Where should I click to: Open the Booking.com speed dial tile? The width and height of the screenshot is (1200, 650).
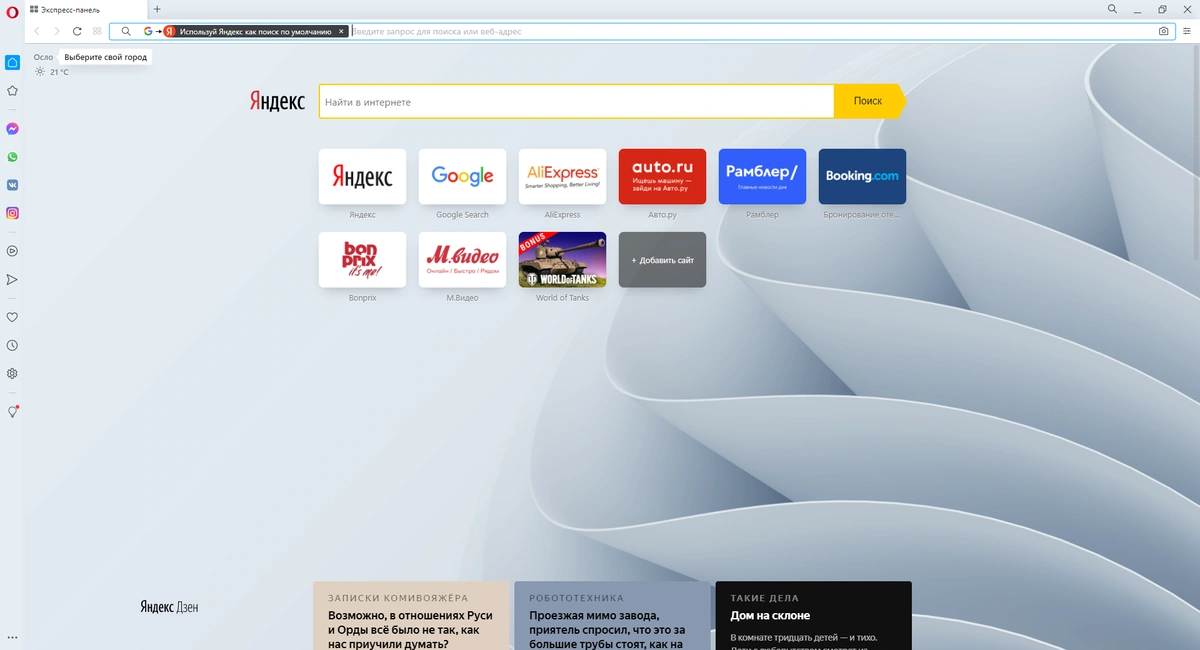[862, 176]
